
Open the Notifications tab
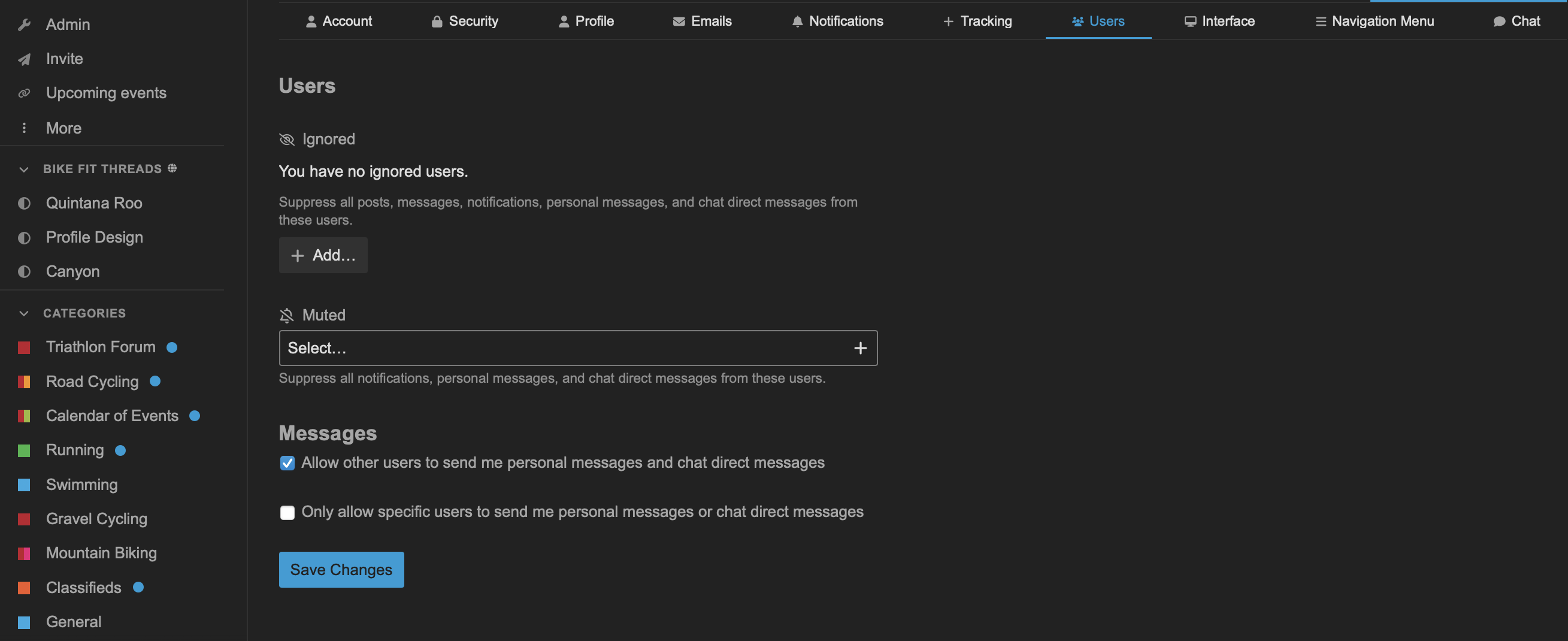point(837,22)
